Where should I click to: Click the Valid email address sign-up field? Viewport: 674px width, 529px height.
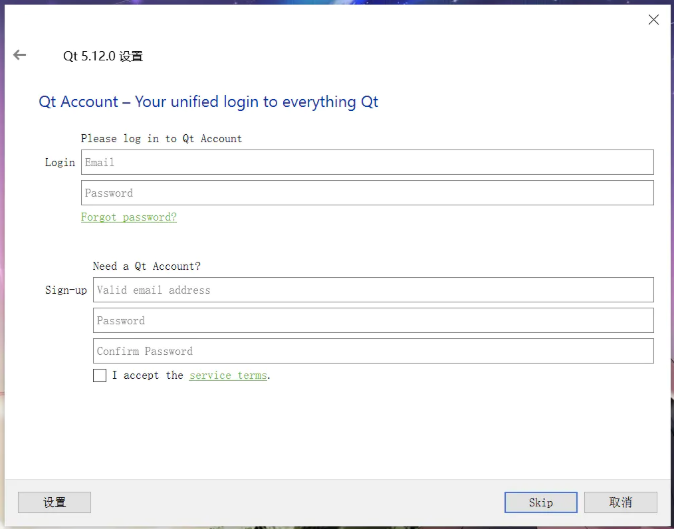click(x=373, y=290)
